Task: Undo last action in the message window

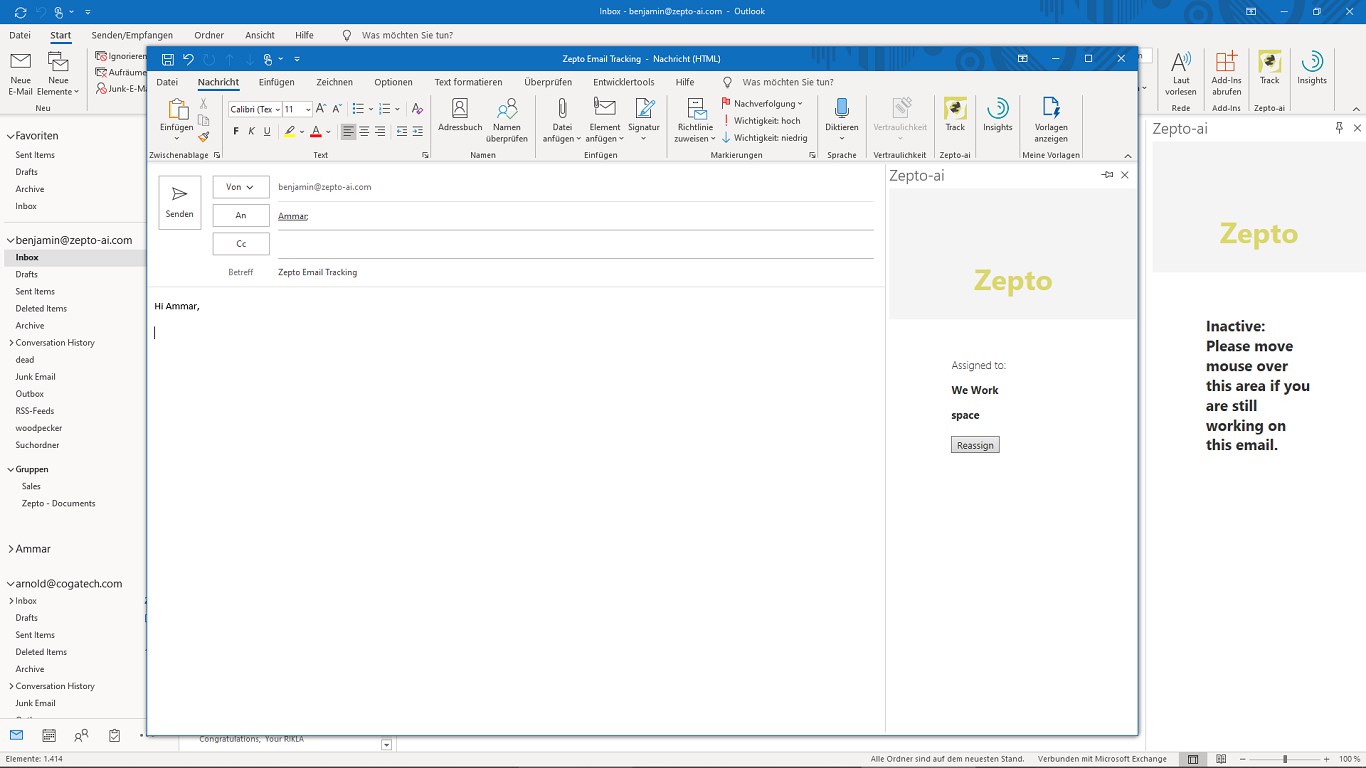Action: point(188,59)
